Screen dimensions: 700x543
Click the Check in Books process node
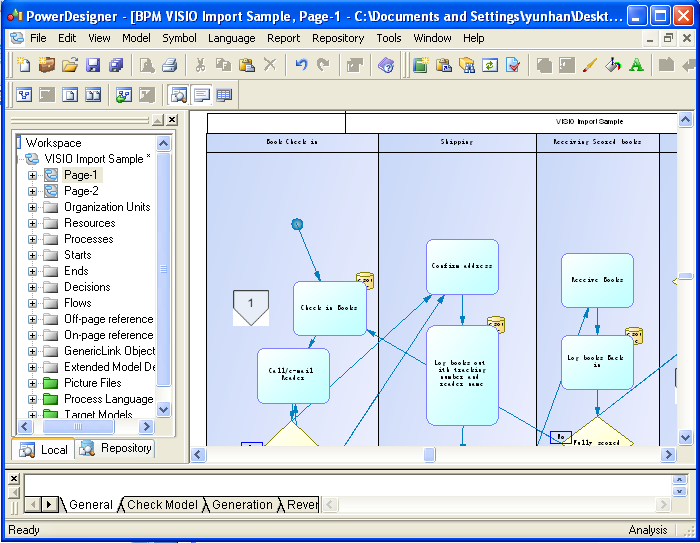329,308
